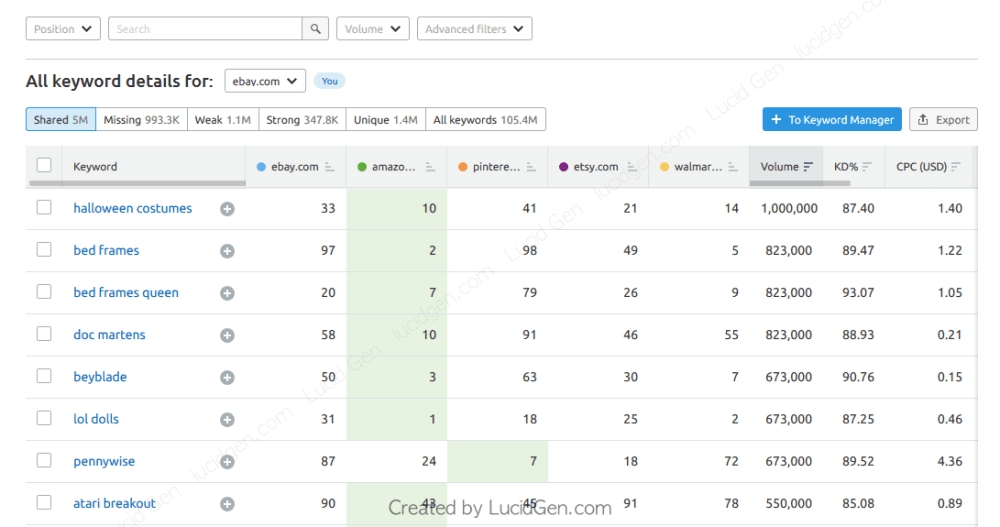Expand the Advanced filters dropdown
The width and height of the screenshot is (1000, 527).
point(474,29)
